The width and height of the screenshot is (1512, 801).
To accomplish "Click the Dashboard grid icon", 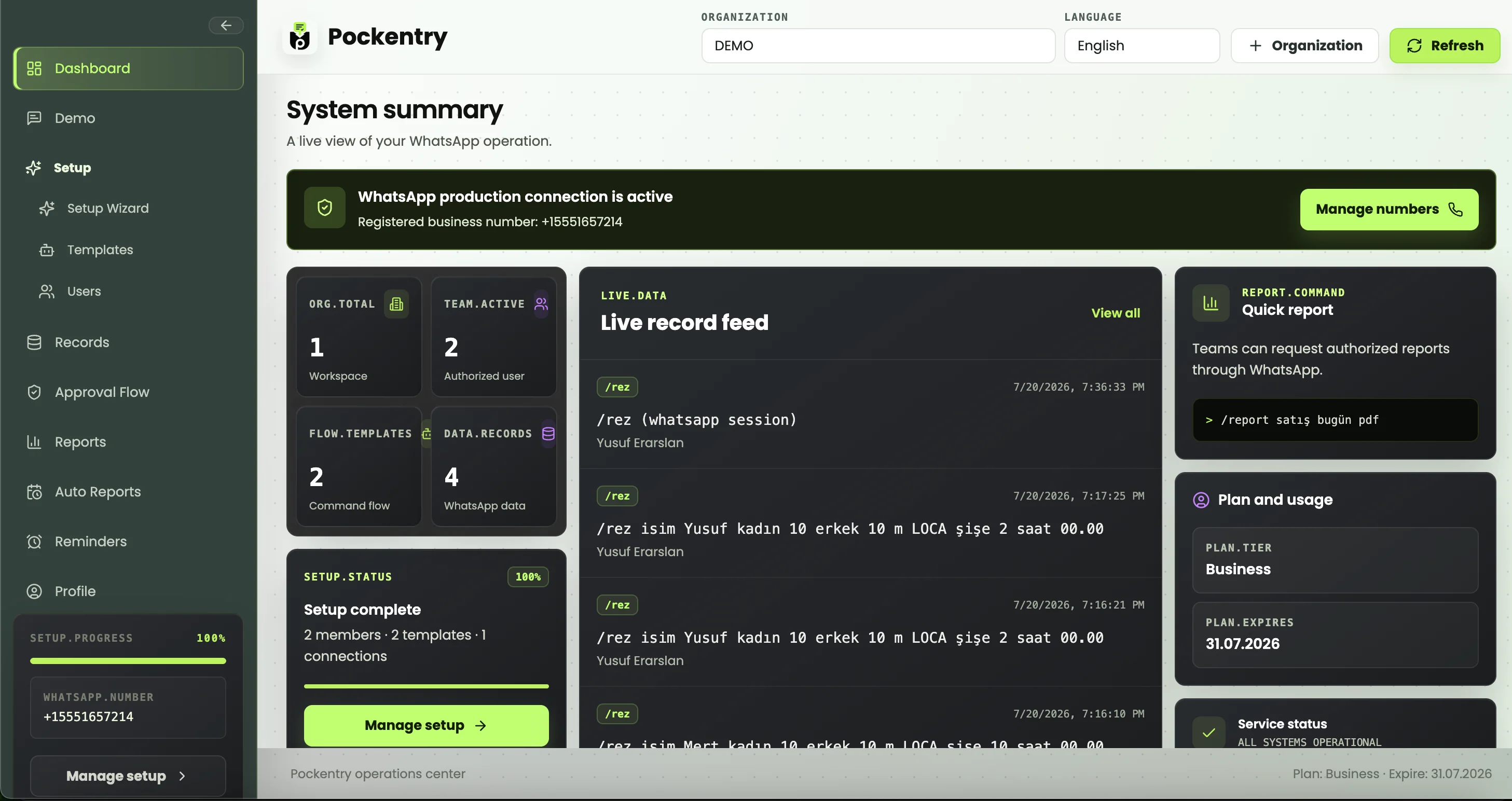I will [x=34, y=68].
